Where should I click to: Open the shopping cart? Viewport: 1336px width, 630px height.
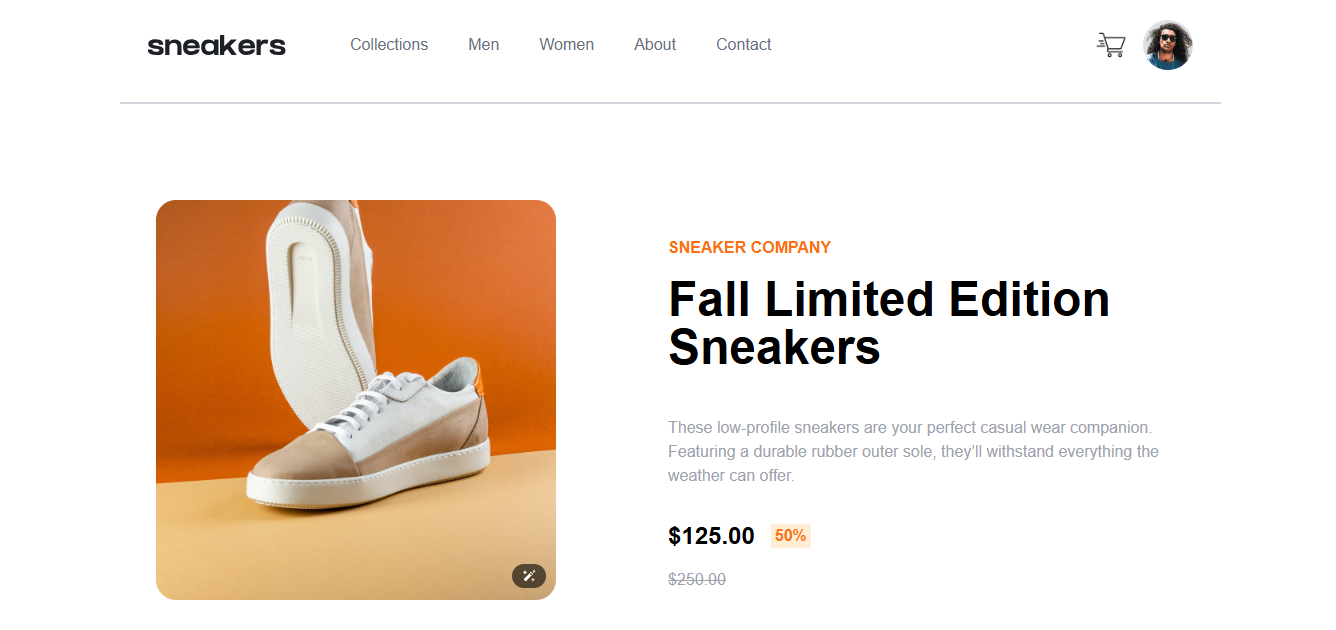pyautogui.click(x=1111, y=45)
